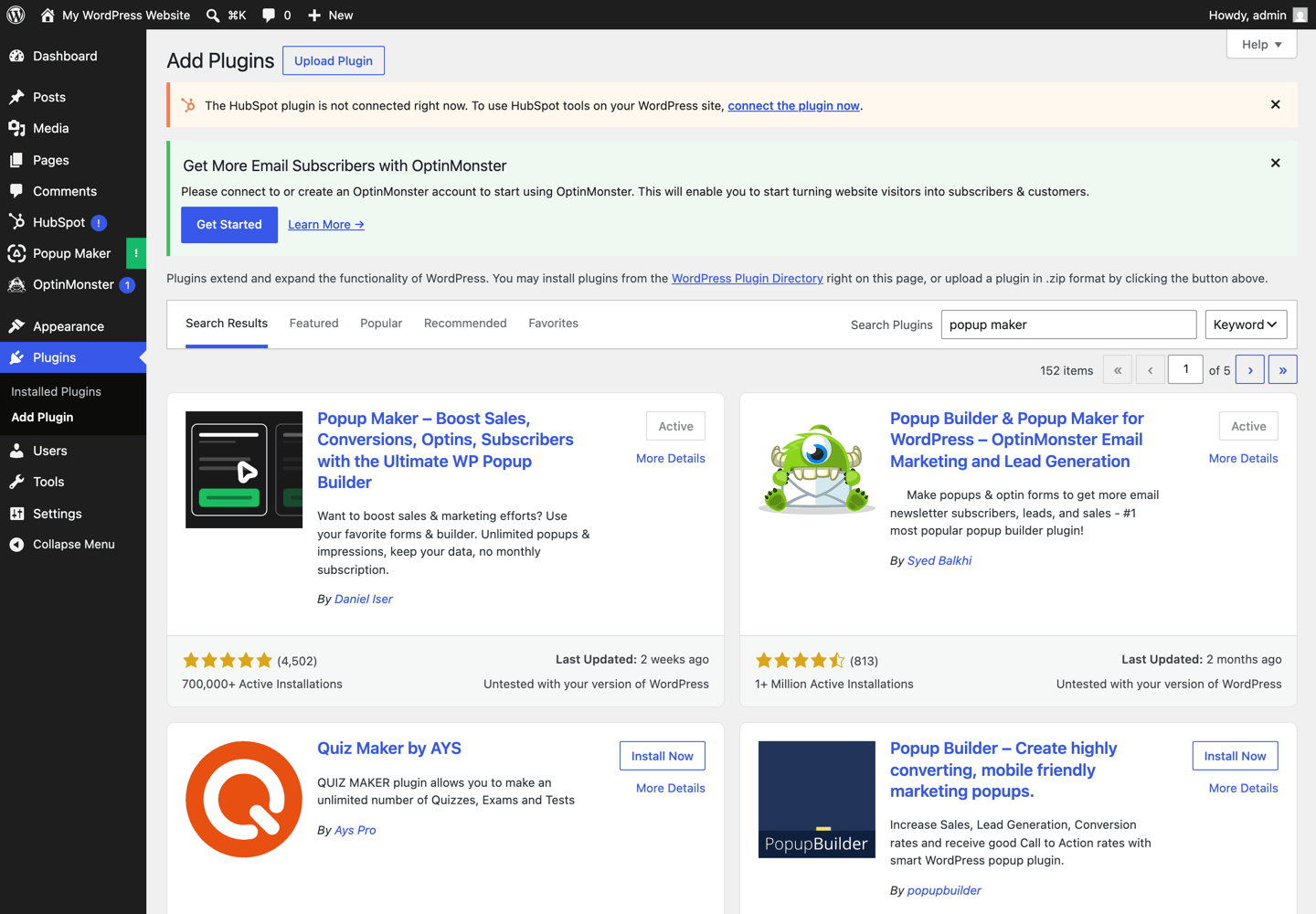1316x914 pixels.
Task: Open the Keyword search type dropdown
Action: tap(1246, 324)
